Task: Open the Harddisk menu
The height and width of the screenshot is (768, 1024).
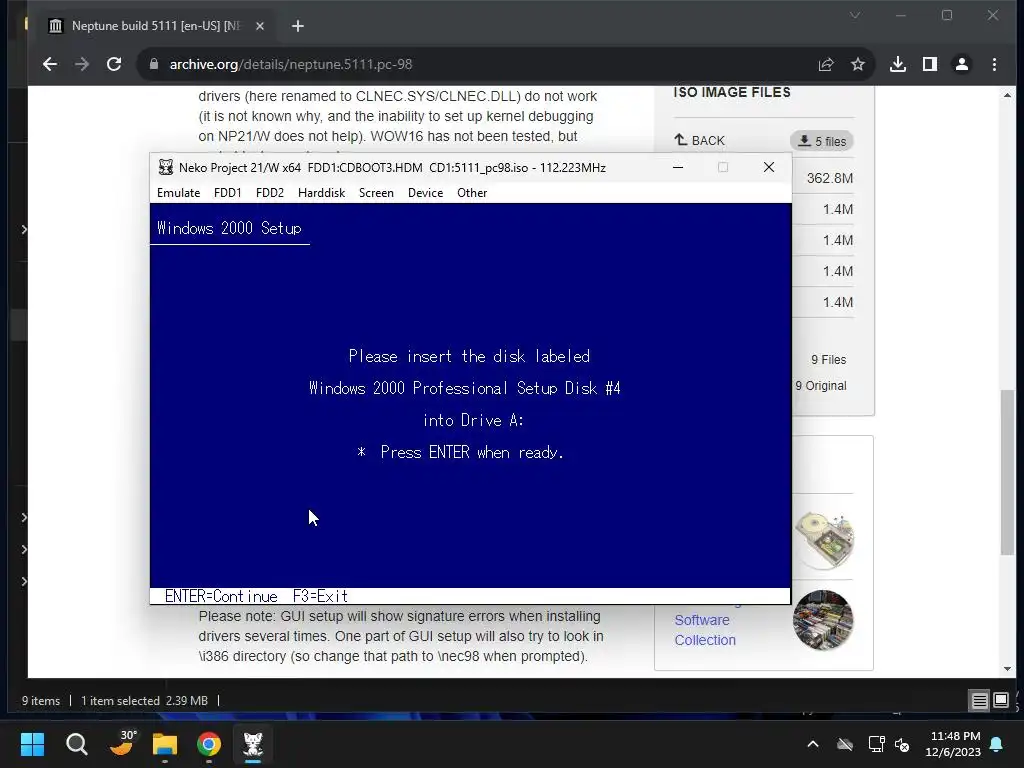Action: click(321, 193)
